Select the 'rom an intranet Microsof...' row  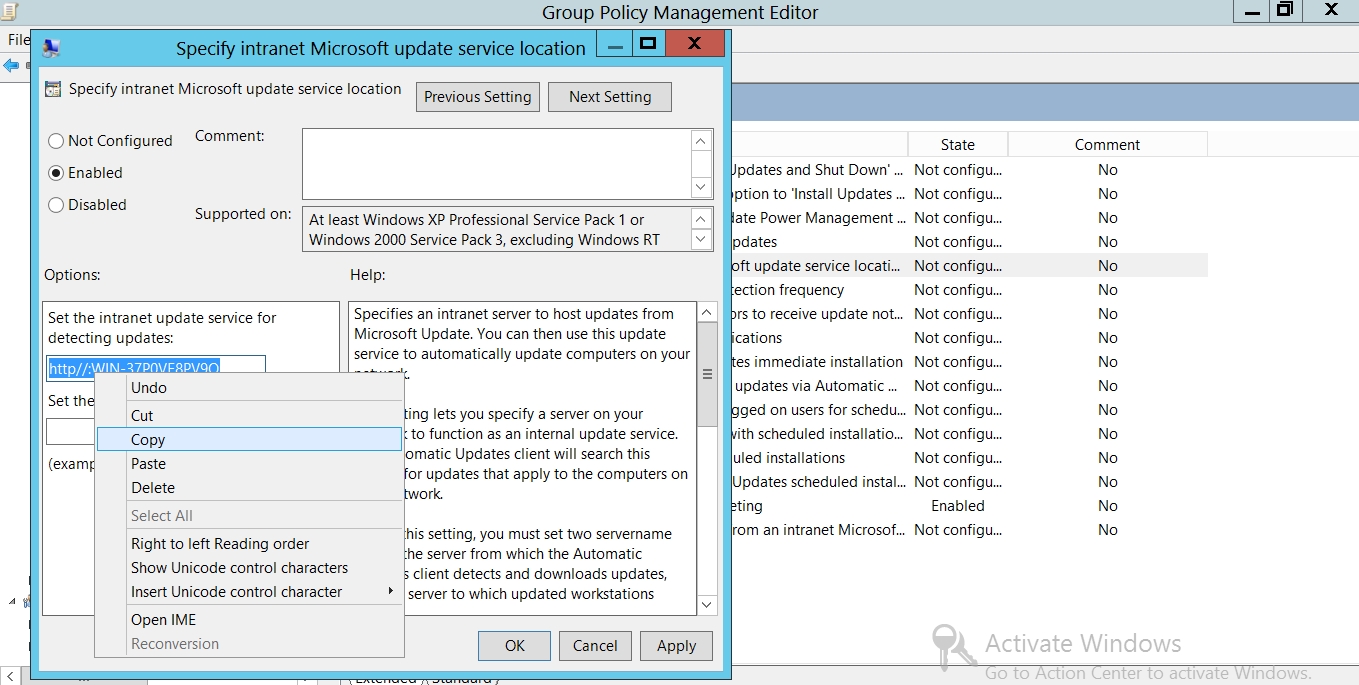pyautogui.click(x=968, y=530)
